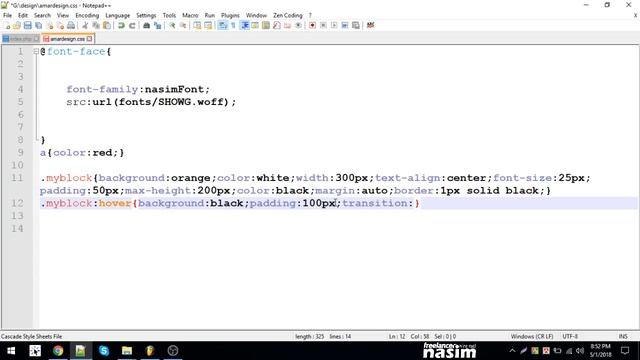Click the last plugin icon in toolbar

(370, 25)
